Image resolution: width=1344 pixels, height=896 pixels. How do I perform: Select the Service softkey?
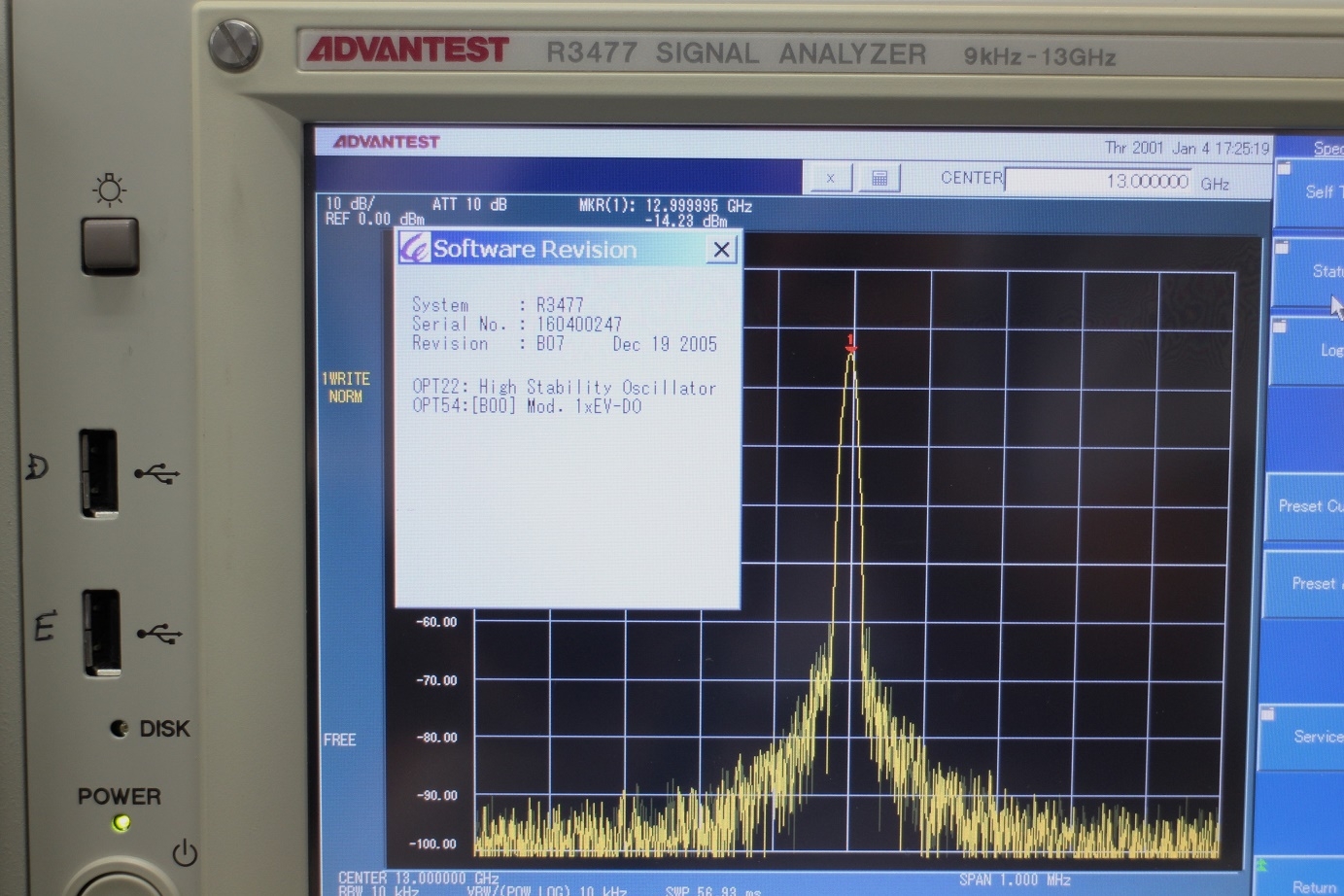(1302, 737)
